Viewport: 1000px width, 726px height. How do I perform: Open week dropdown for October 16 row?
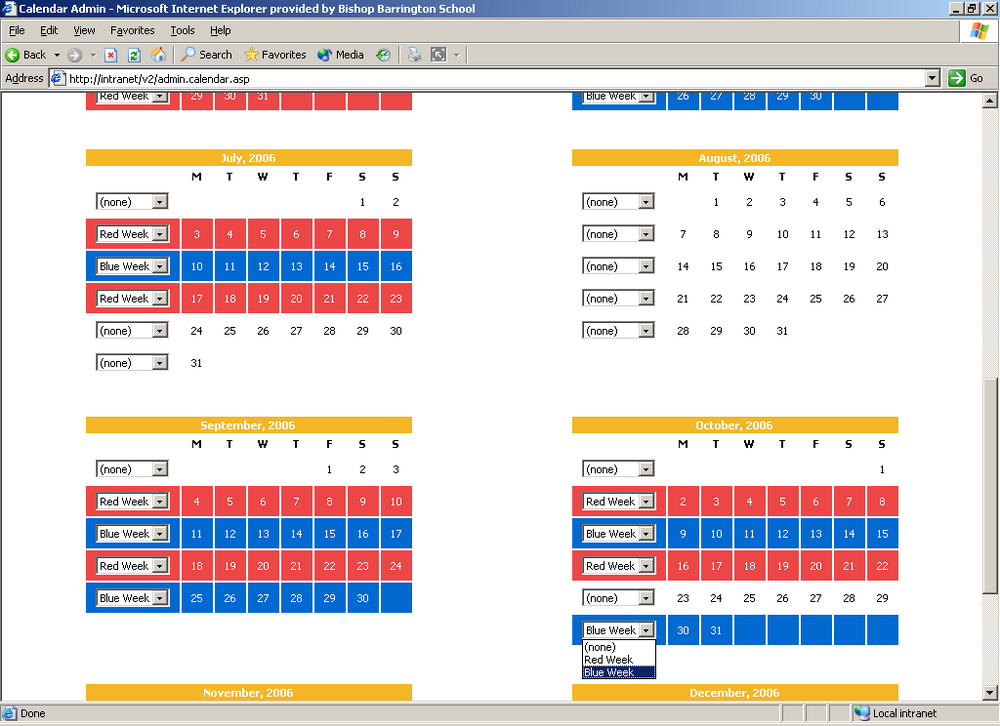(618, 566)
